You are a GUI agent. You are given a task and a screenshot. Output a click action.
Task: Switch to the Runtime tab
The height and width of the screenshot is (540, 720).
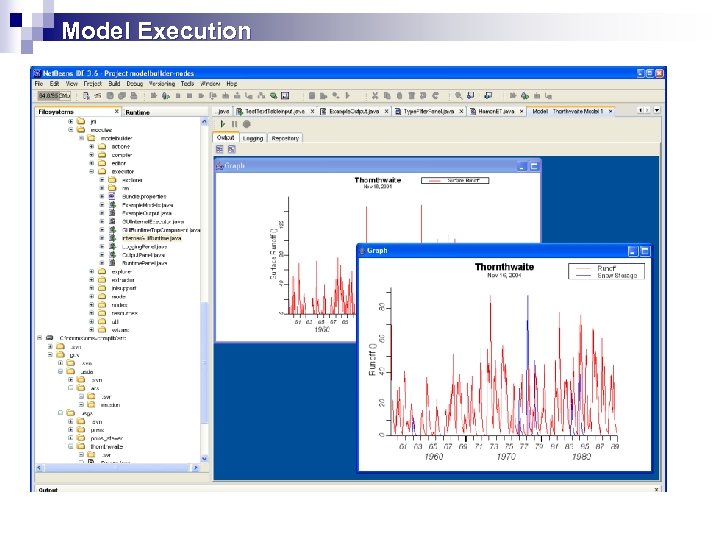pos(138,112)
